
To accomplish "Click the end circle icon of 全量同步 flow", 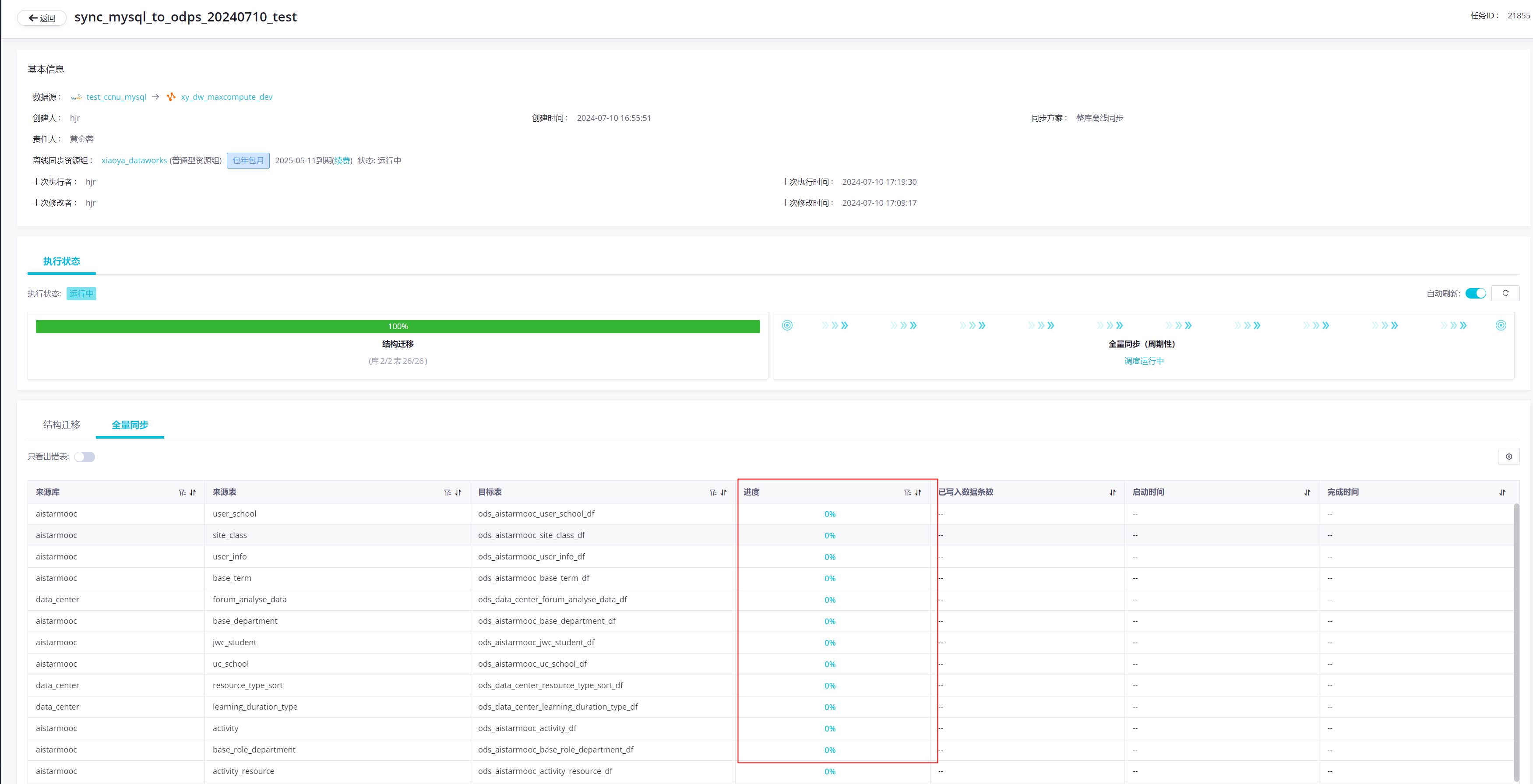I will 1500,325.
